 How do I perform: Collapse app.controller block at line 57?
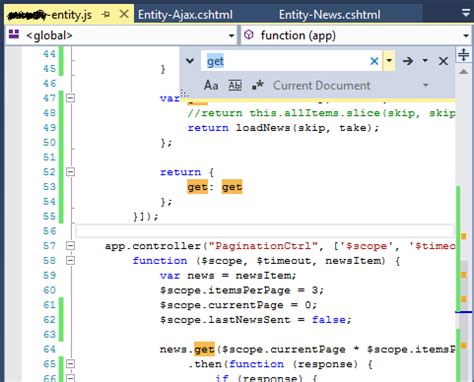(x=70, y=246)
